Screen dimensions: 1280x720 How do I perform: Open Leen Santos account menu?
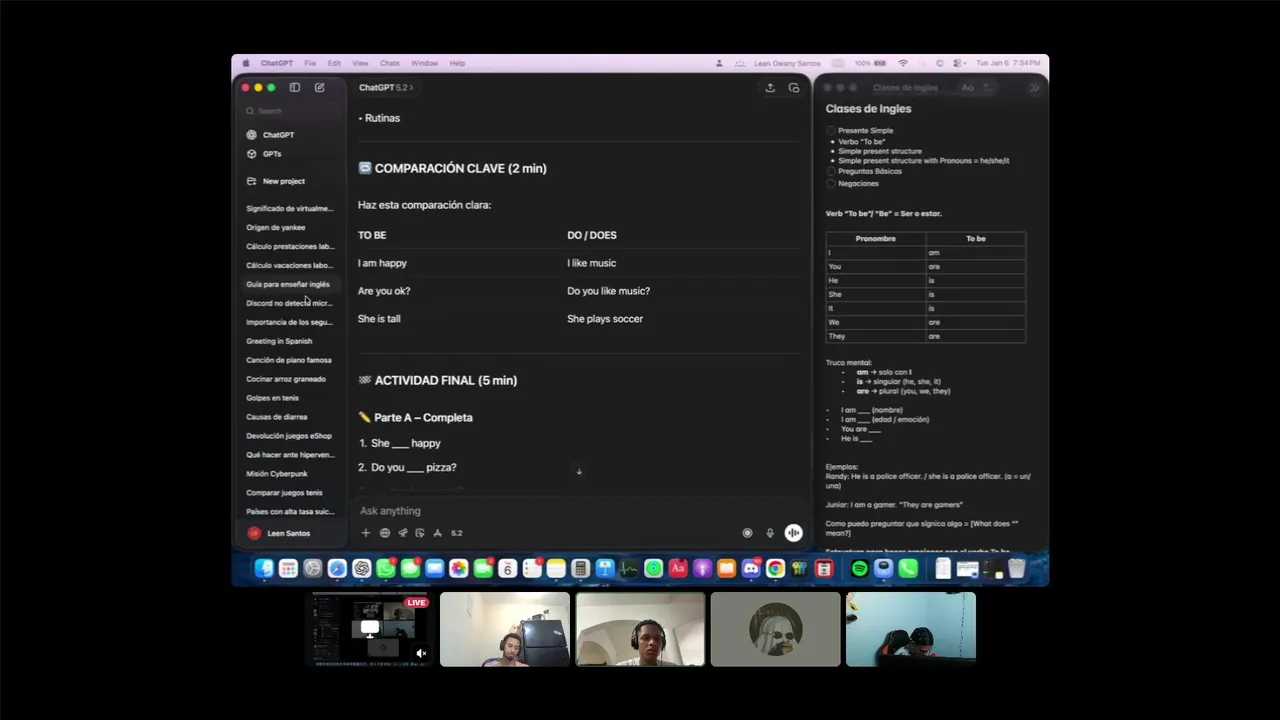289,533
